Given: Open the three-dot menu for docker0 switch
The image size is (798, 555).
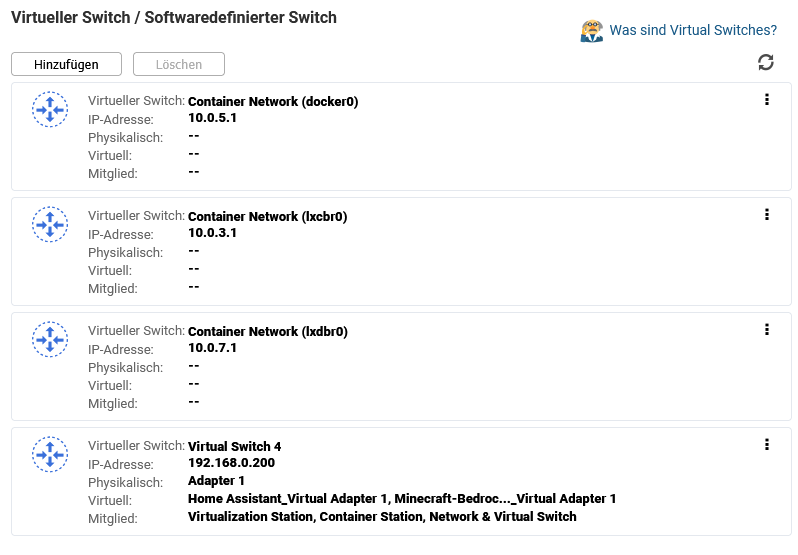Looking at the screenshot, I should point(767,99).
